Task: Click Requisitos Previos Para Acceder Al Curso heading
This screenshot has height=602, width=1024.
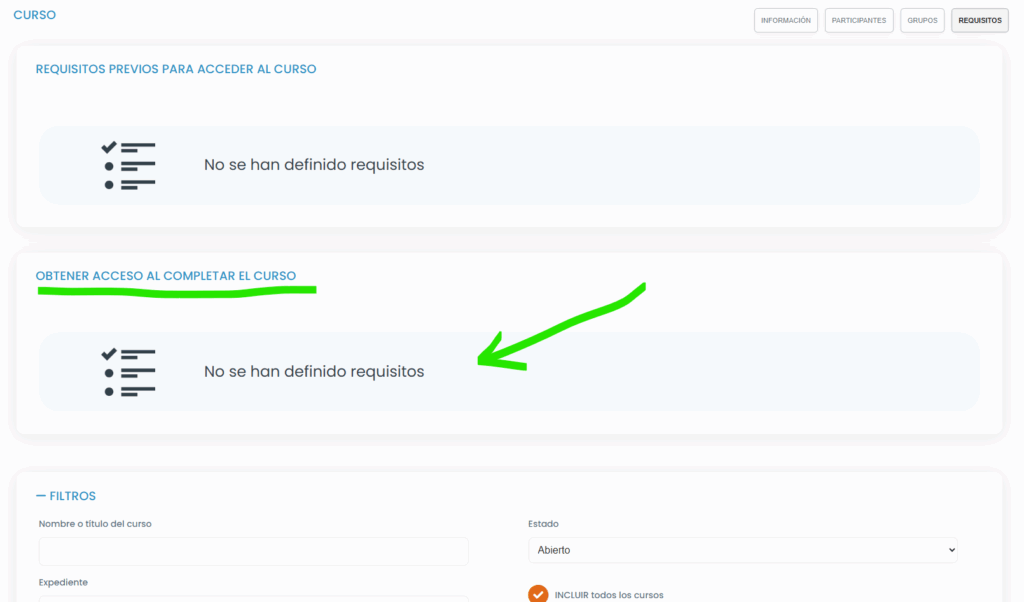Action: coord(176,69)
